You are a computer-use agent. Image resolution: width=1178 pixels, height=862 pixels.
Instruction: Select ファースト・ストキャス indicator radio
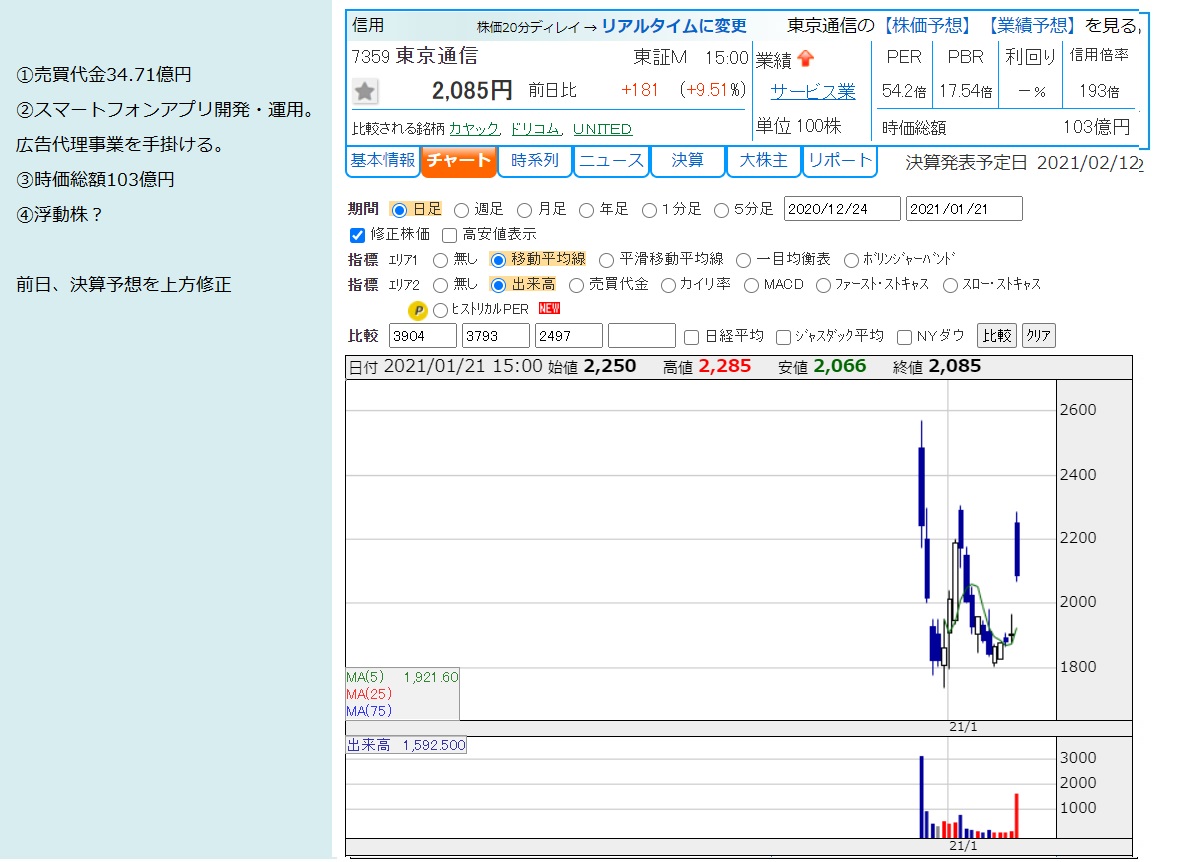pos(823,285)
